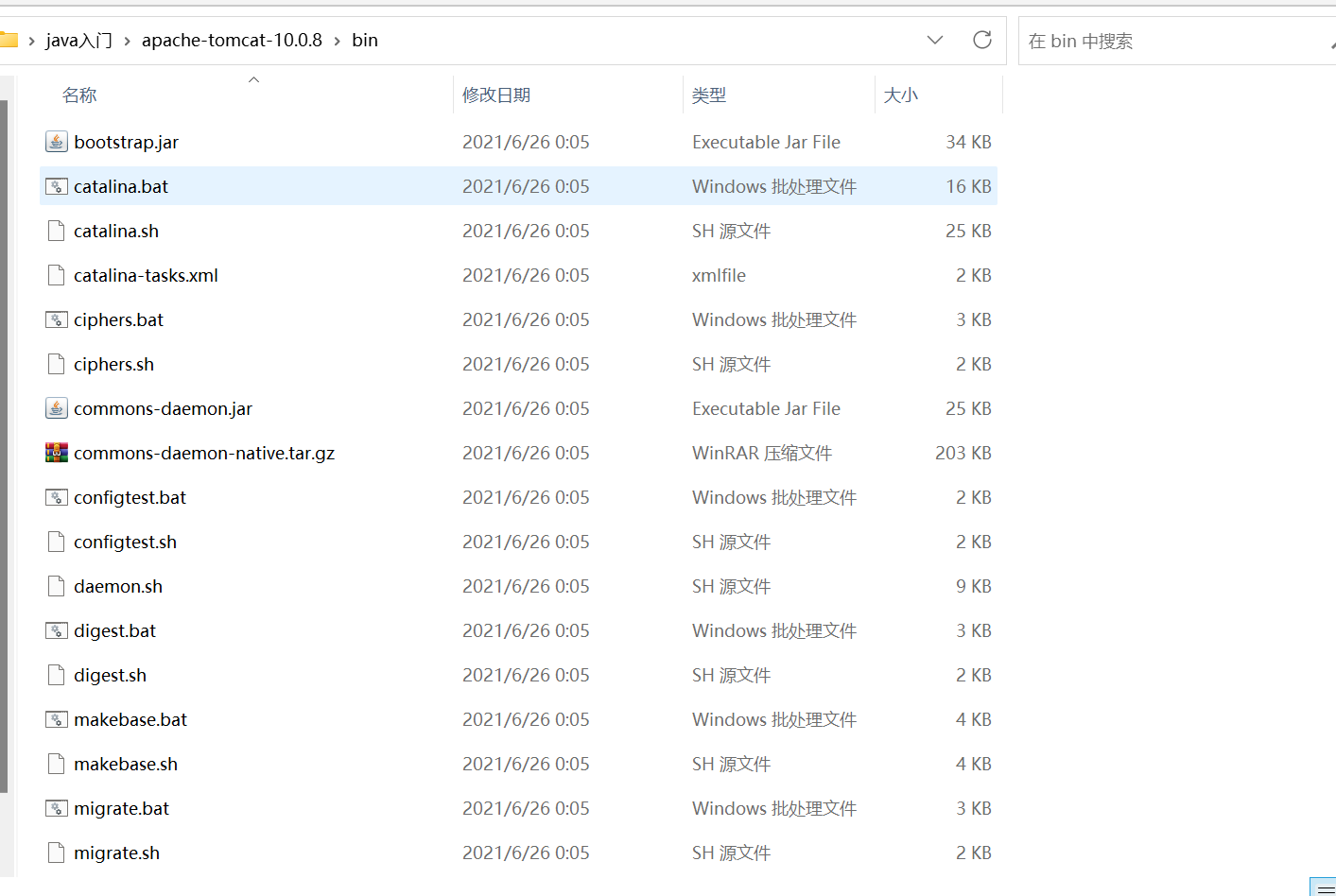Select the migrate.sh file name
Viewport: 1336px width, 896px height.
[116, 853]
